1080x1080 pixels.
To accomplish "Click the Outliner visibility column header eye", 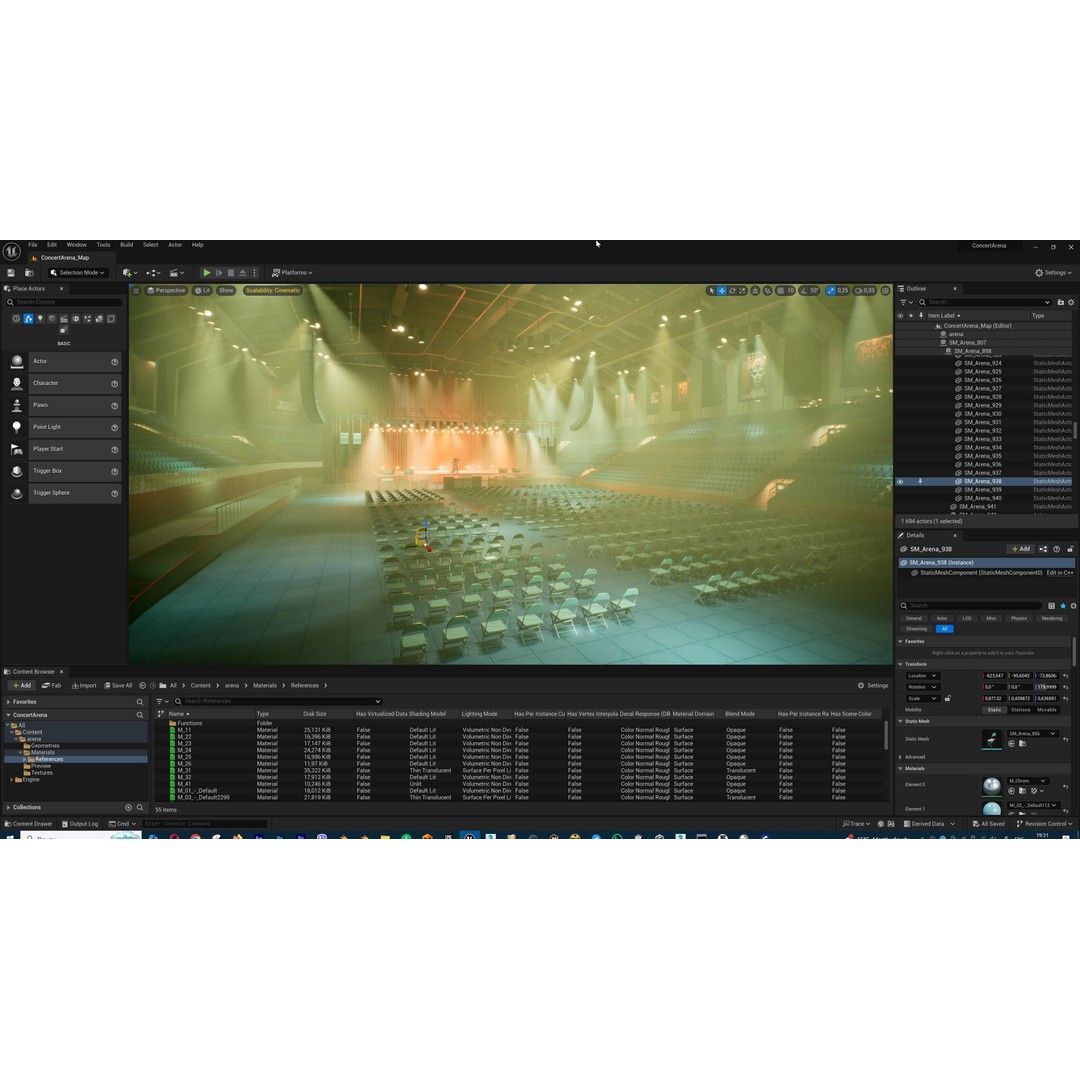I will click(x=900, y=315).
